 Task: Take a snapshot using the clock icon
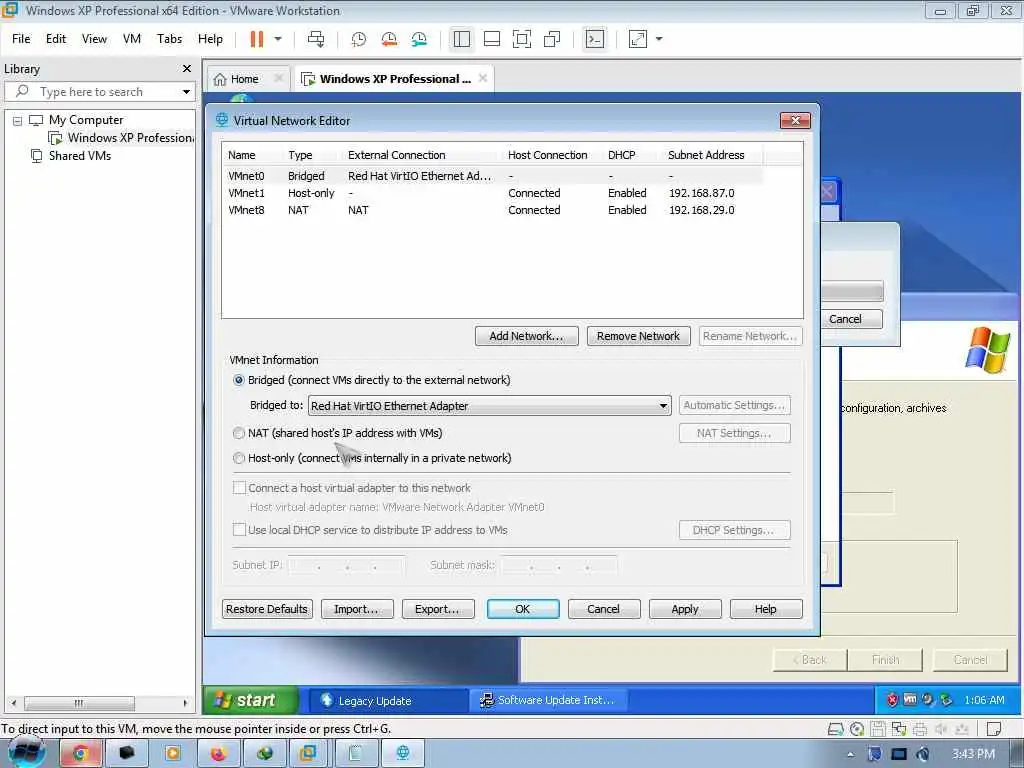click(359, 39)
